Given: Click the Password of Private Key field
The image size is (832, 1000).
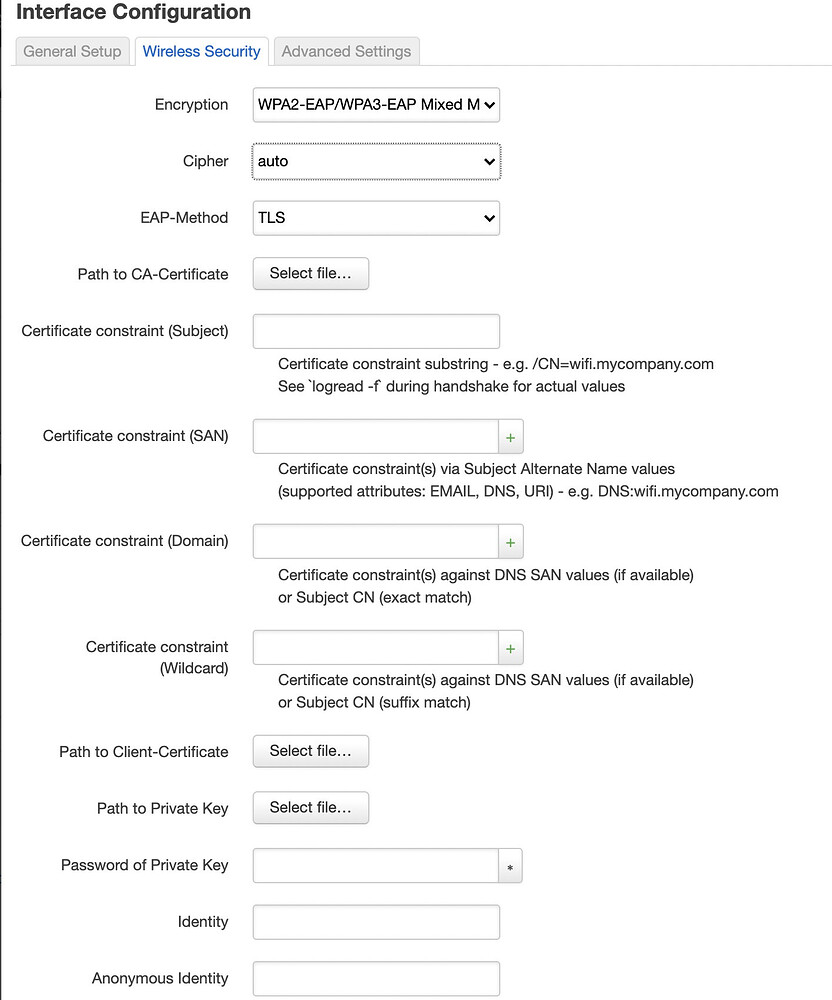Looking at the screenshot, I should [x=375, y=865].
